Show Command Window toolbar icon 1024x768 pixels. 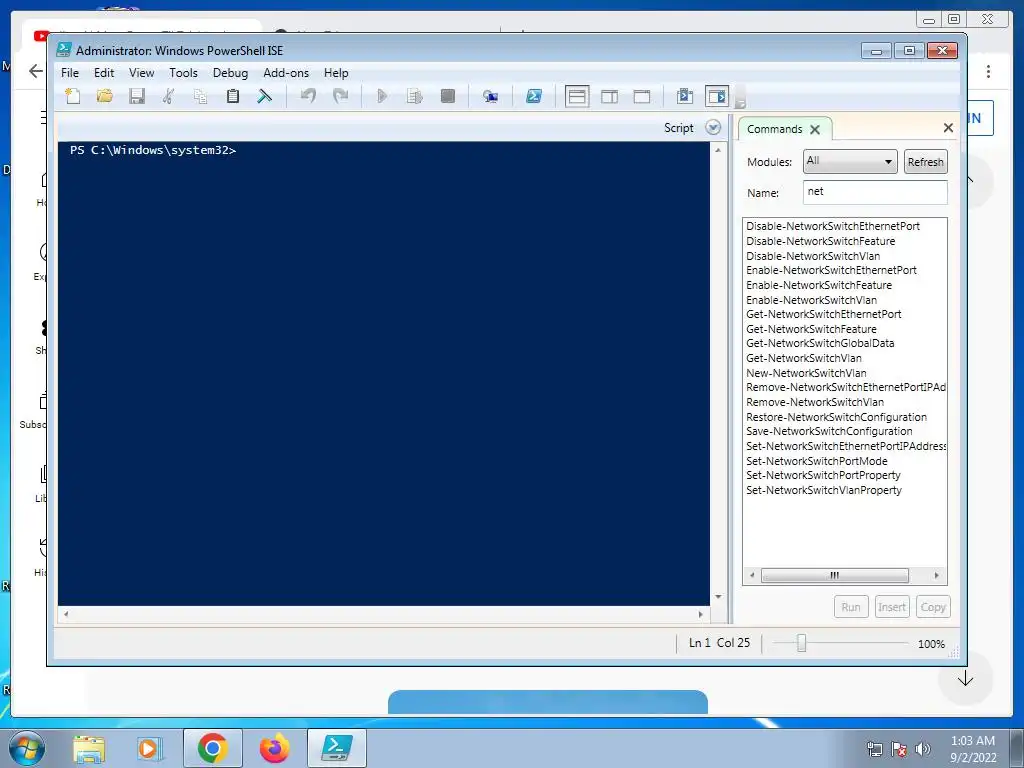coord(684,97)
